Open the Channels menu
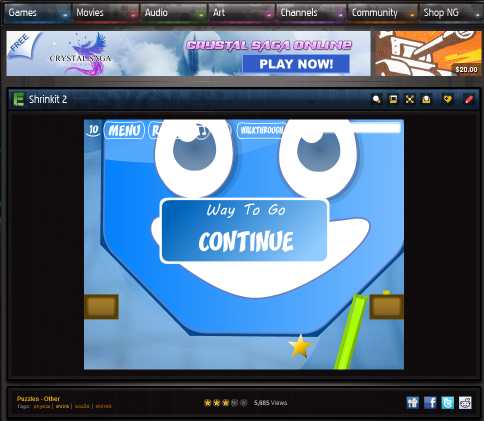The image size is (484, 421). (311, 13)
